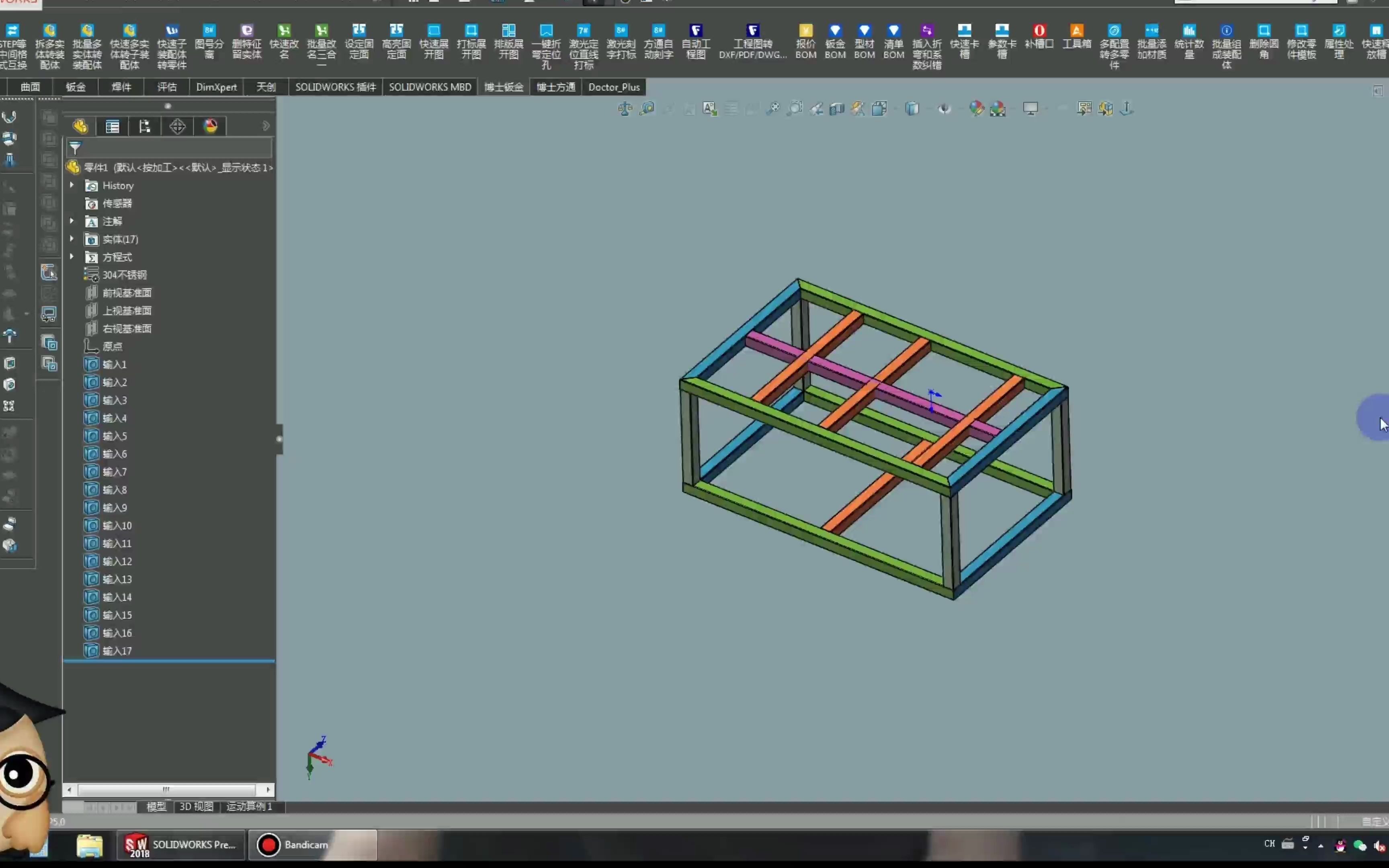Toggle visibility of 304不锈钢 material
This screenshot has width=1389, height=868.
(x=124, y=274)
